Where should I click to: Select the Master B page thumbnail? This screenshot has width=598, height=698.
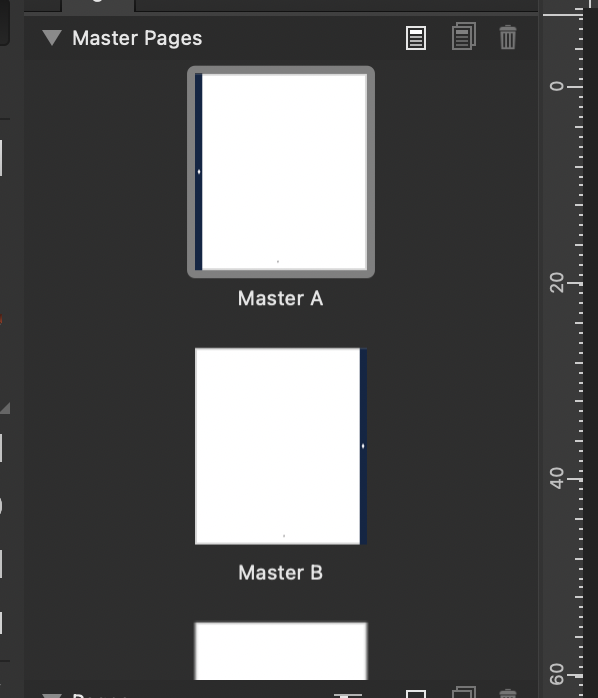pyautogui.click(x=281, y=446)
